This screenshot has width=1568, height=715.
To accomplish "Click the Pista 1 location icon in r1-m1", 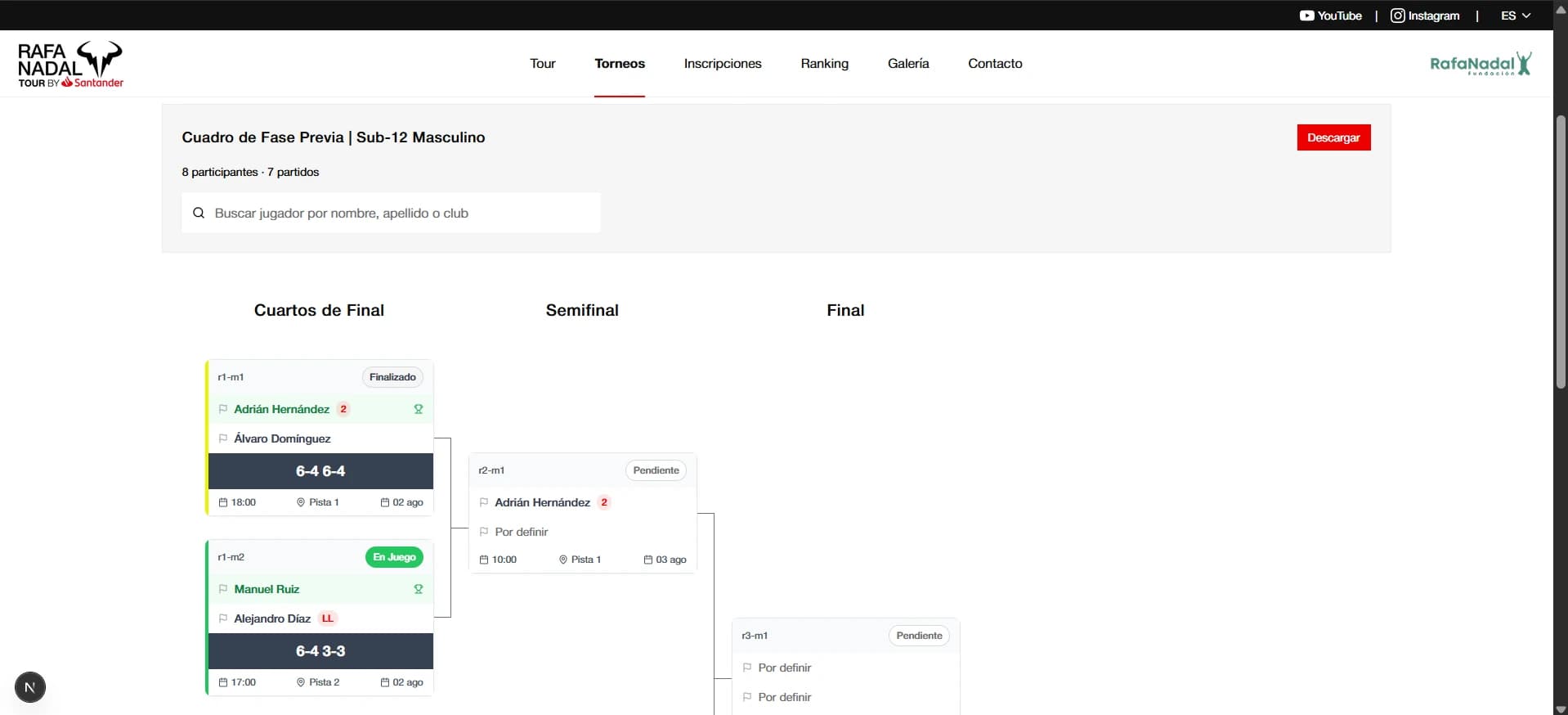I will pyautogui.click(x=301, y=502).
